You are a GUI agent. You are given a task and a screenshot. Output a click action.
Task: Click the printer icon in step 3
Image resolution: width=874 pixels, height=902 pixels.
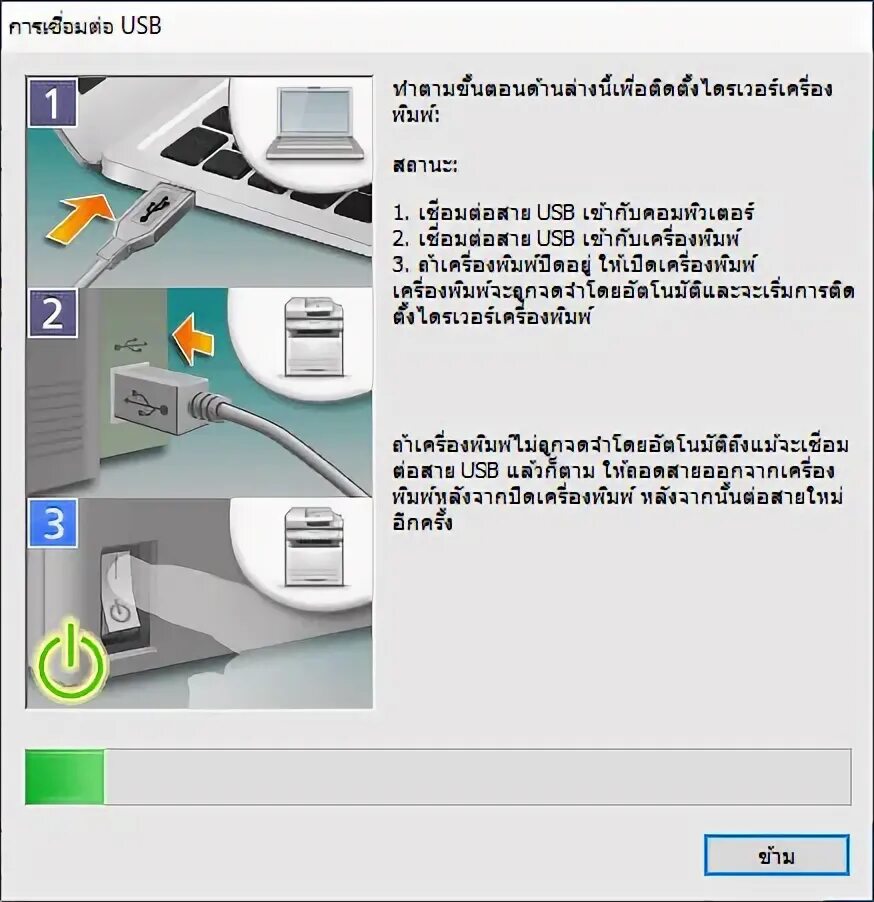[315, 547]
